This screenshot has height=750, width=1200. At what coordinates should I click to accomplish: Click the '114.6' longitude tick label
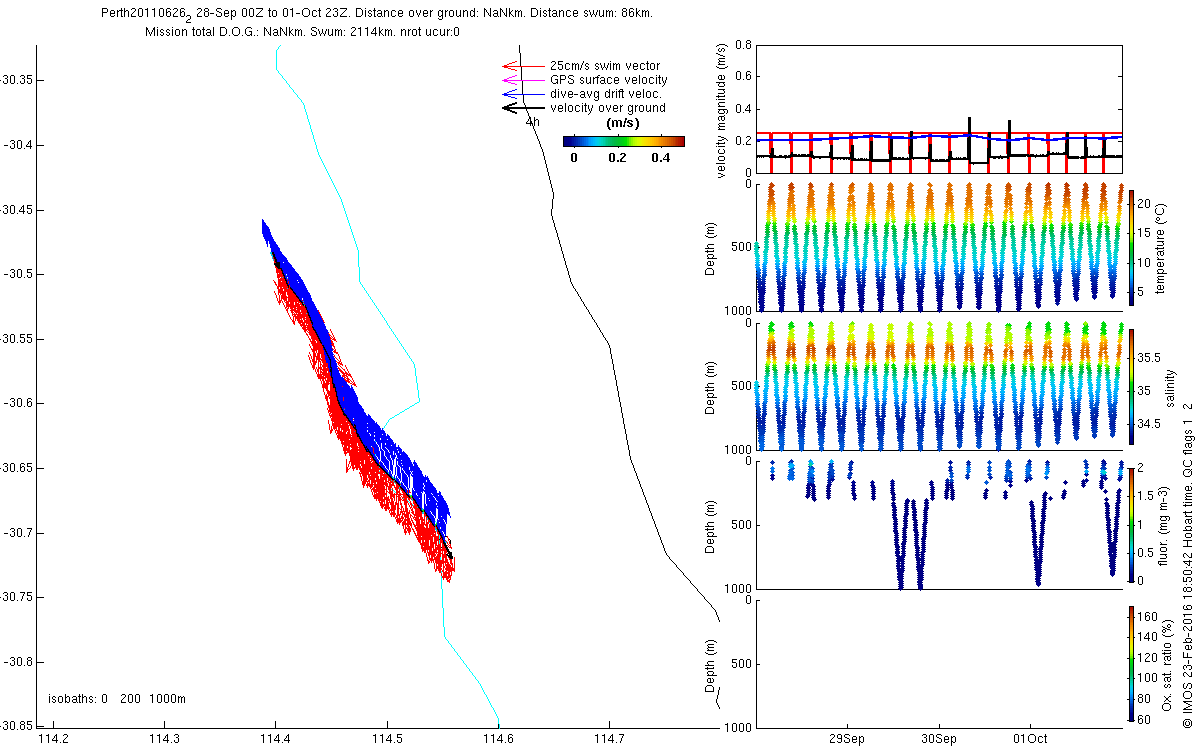tap(499, 739)
